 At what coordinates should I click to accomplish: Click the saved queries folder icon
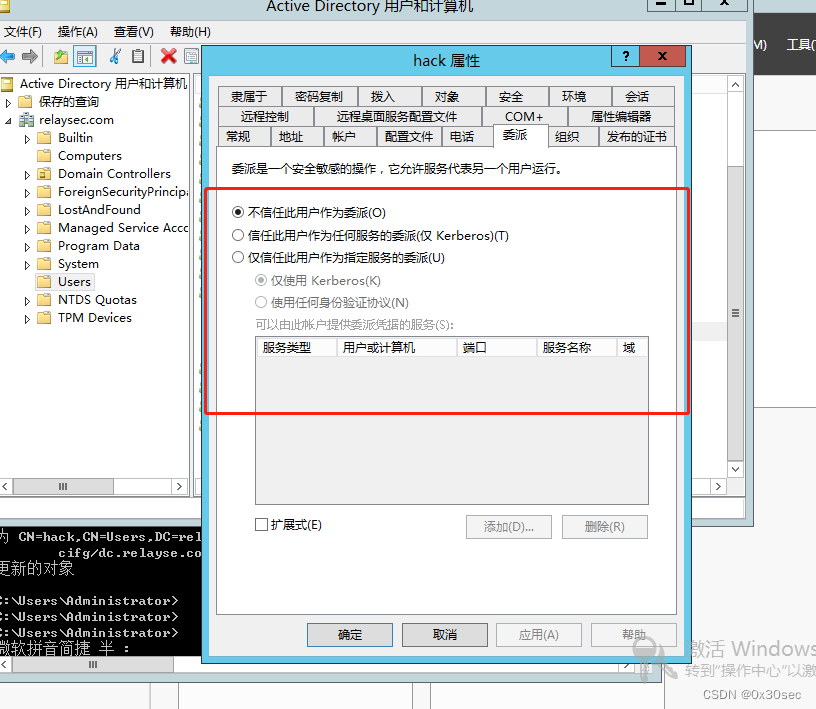tap(26, 102)
